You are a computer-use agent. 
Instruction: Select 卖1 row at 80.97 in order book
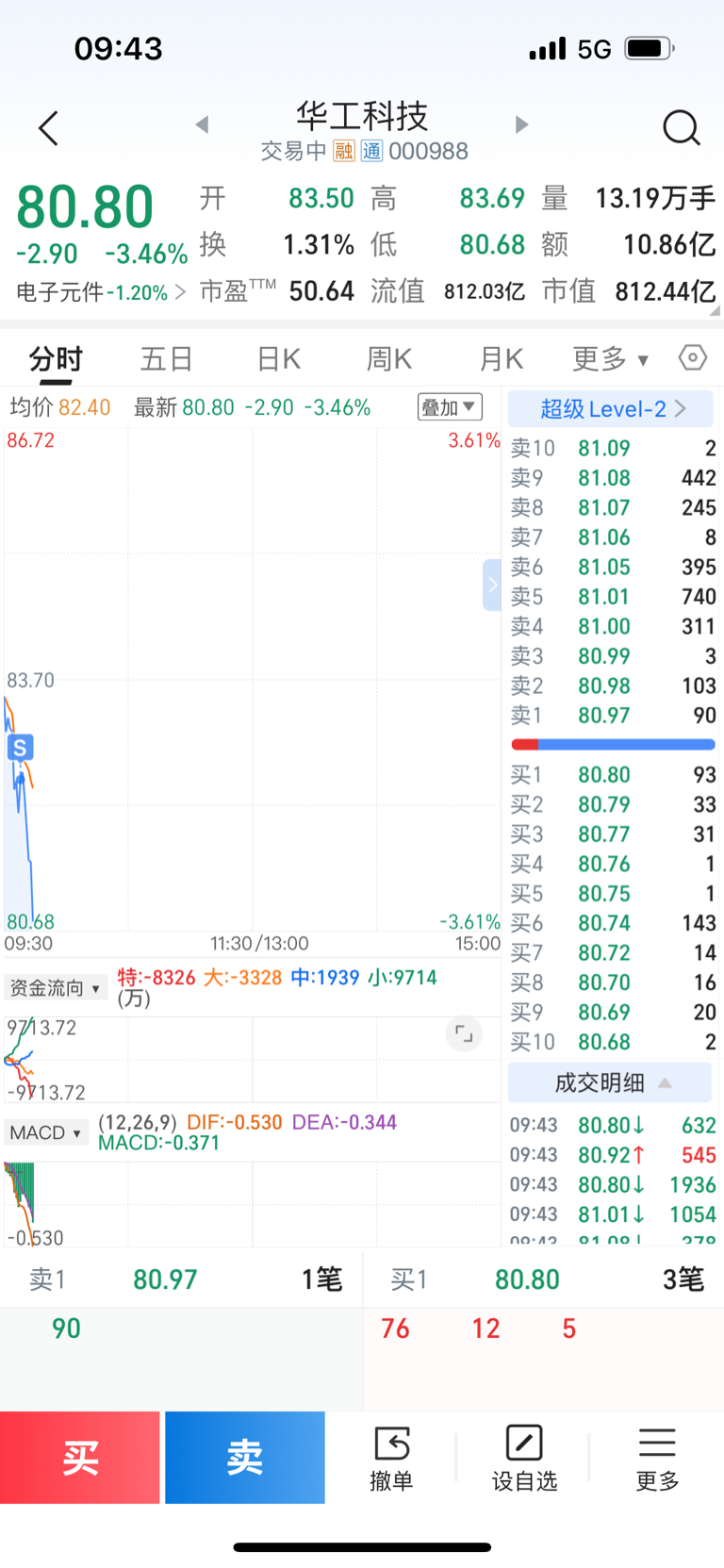pyautogui.click(x=613, y=716)
